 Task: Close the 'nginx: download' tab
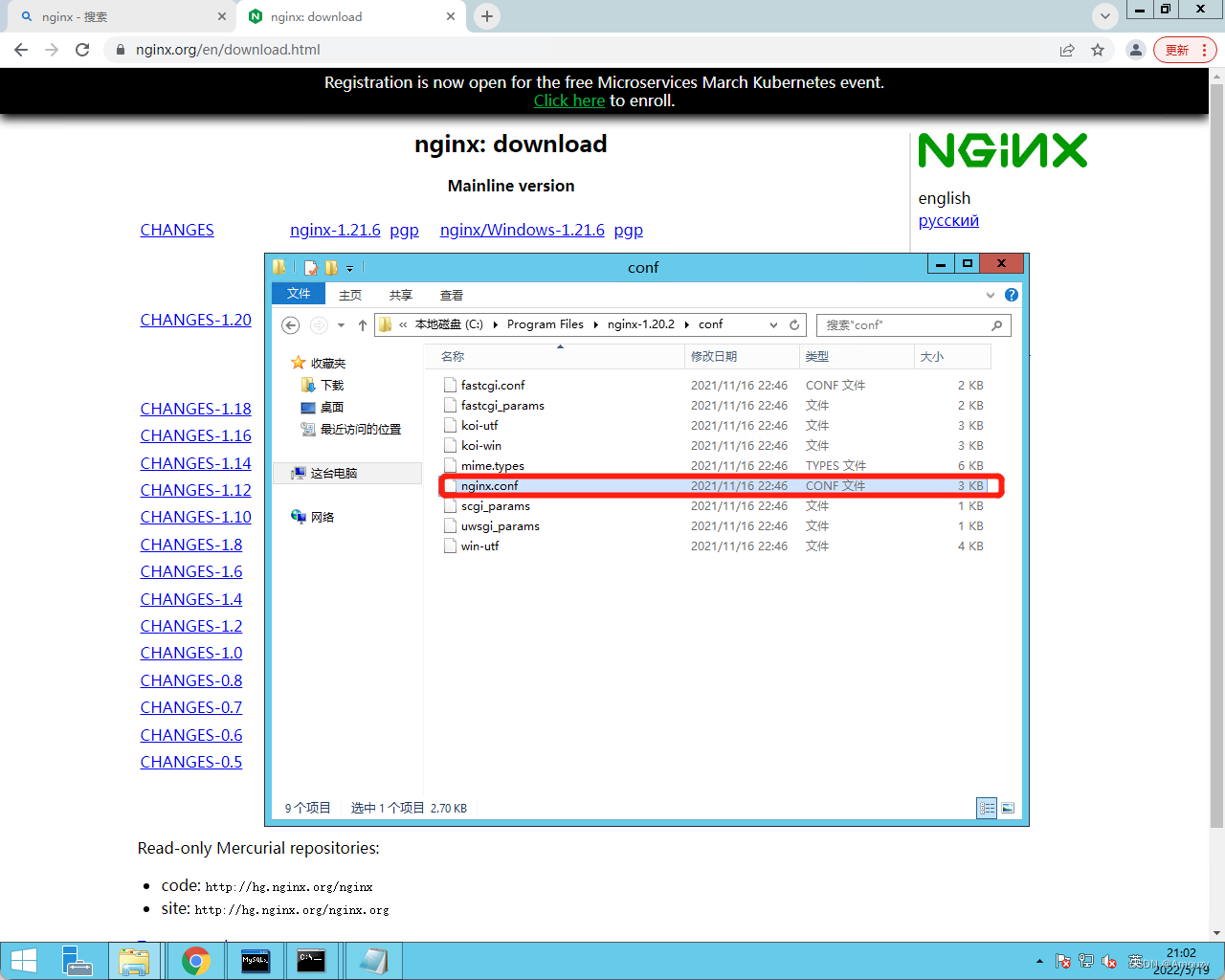[x=451, y=16]
